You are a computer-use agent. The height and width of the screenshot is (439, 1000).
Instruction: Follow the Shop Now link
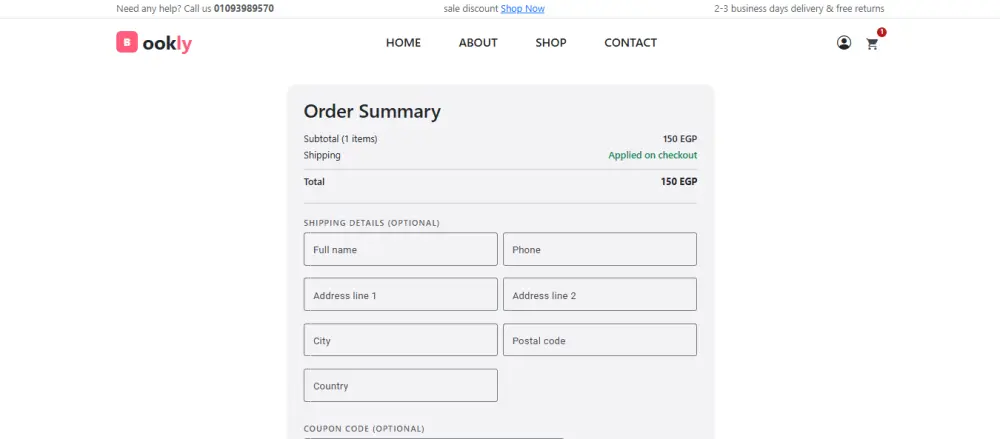click(x=523, y=9)
